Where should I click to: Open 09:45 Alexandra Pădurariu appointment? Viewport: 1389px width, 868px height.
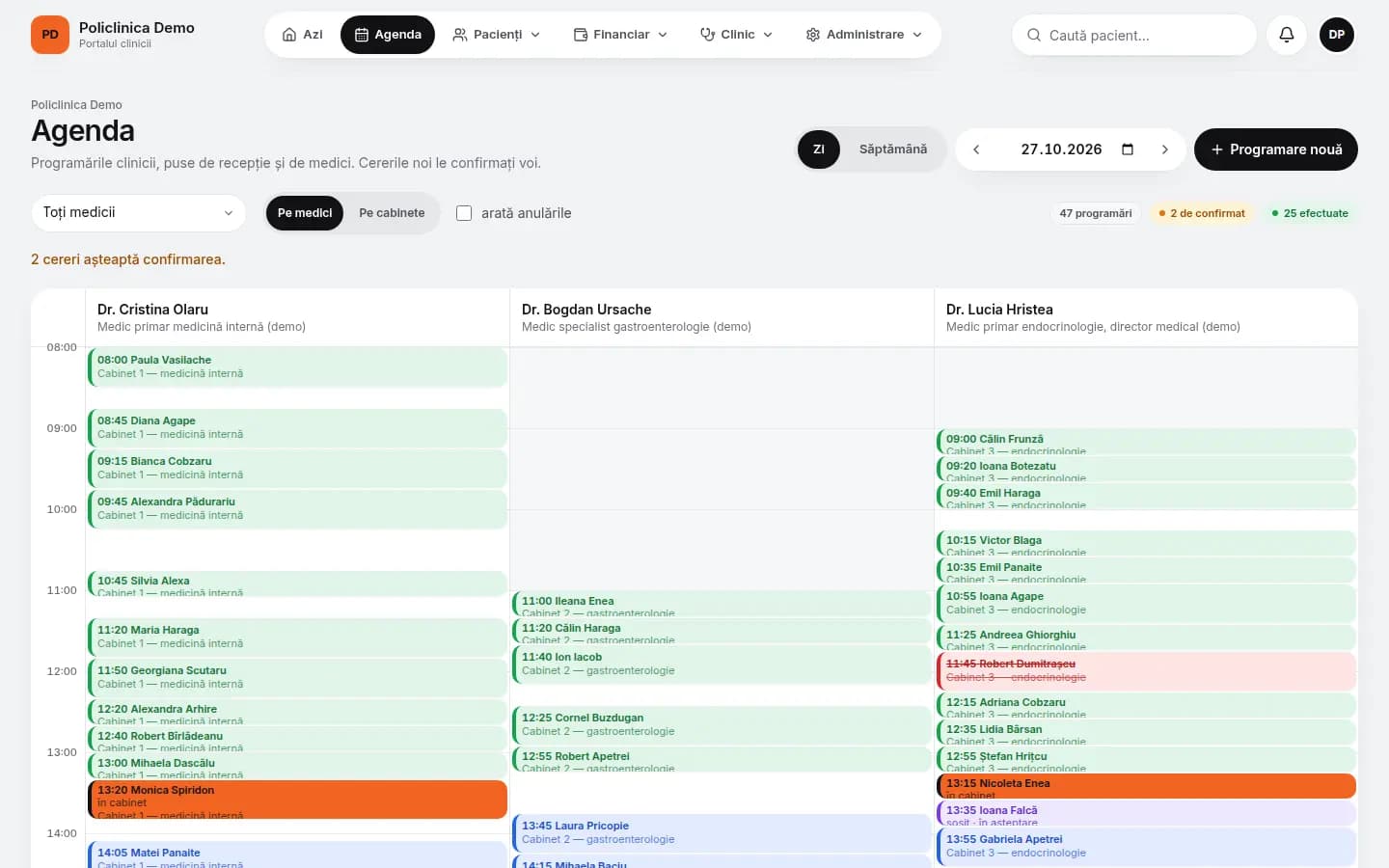tap(297, 509)
